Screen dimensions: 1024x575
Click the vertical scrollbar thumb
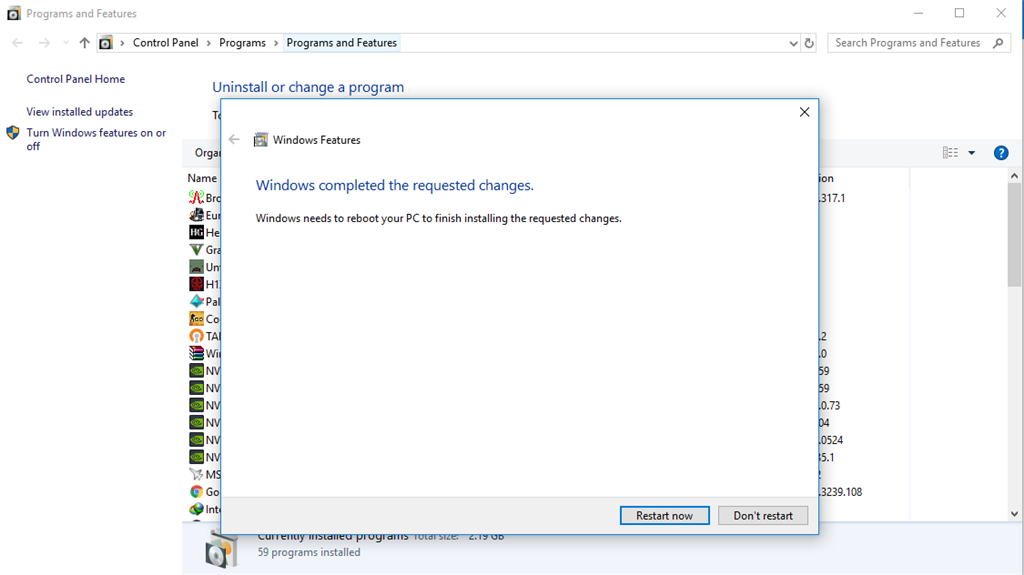tap(1014, 237)
